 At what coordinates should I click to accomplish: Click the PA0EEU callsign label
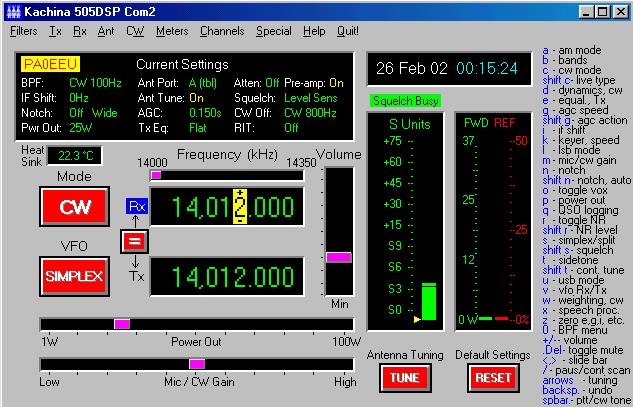[x=50, y=64]
